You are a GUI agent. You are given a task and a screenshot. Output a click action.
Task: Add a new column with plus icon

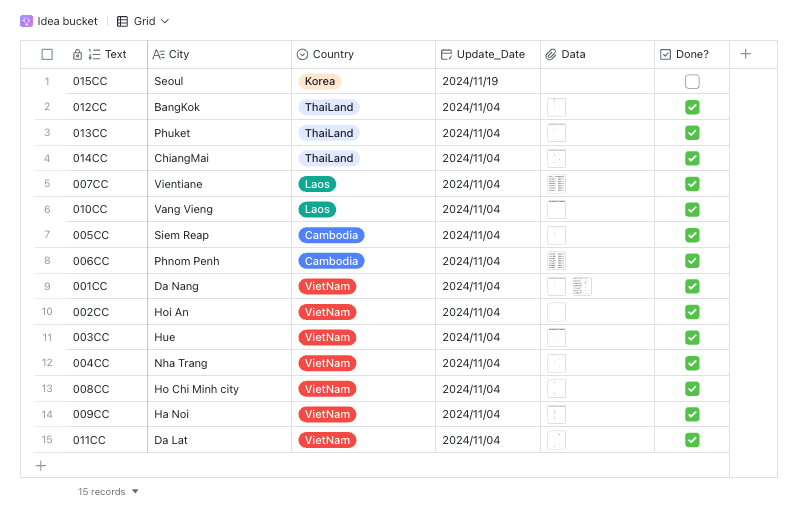745,54
